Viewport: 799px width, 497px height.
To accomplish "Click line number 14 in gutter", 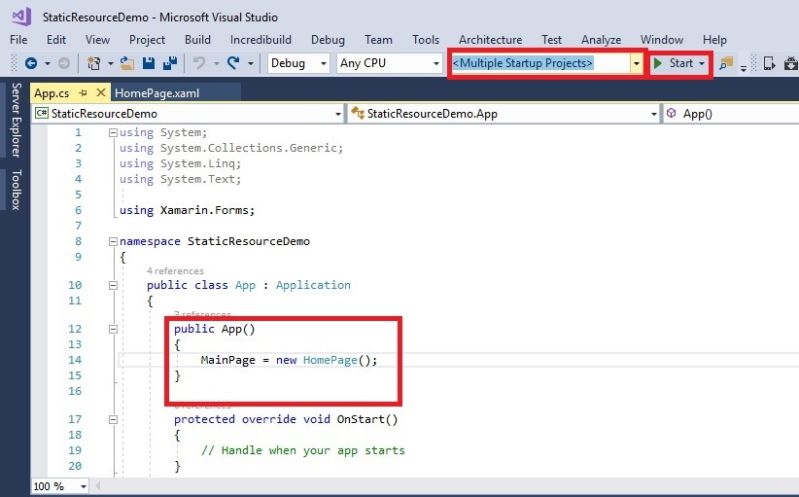I will 75,360.
